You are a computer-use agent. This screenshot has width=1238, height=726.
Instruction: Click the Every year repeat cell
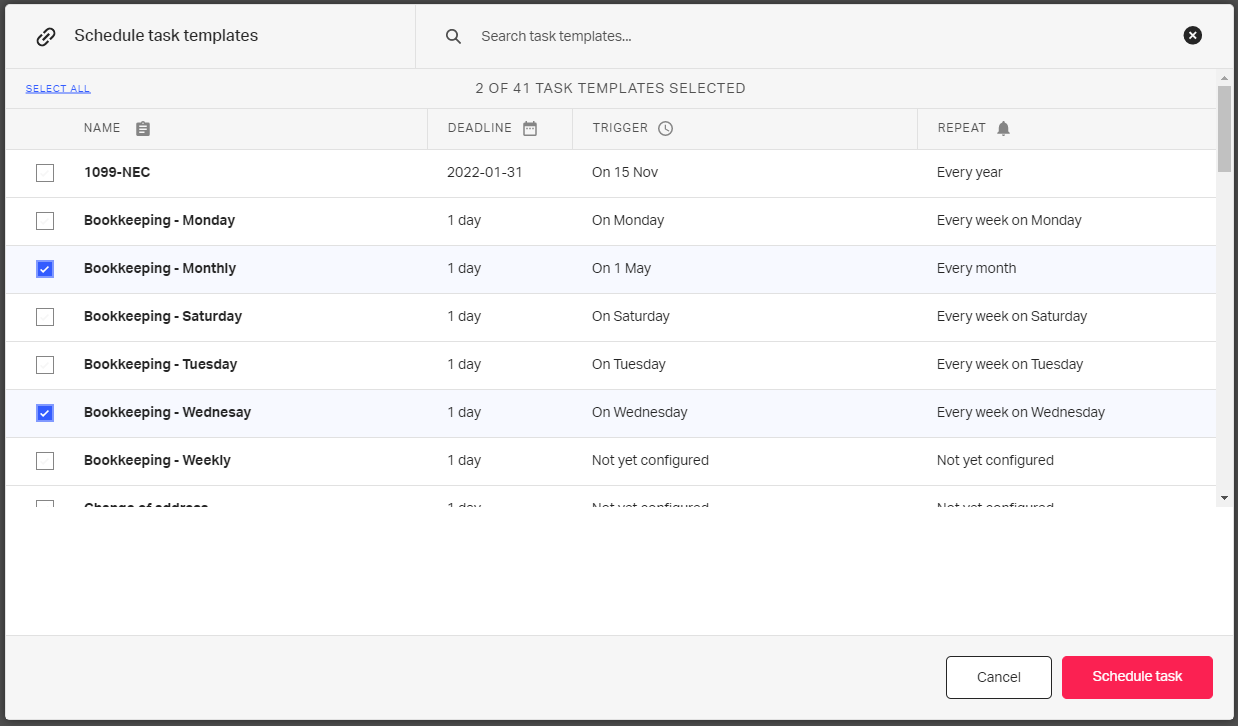point(970,172)
